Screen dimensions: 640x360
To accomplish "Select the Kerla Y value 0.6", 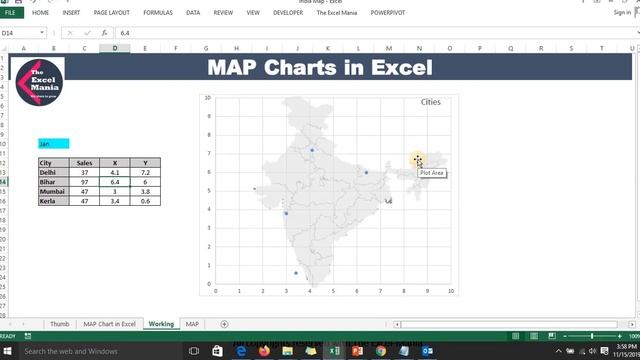I will [145, 201].
